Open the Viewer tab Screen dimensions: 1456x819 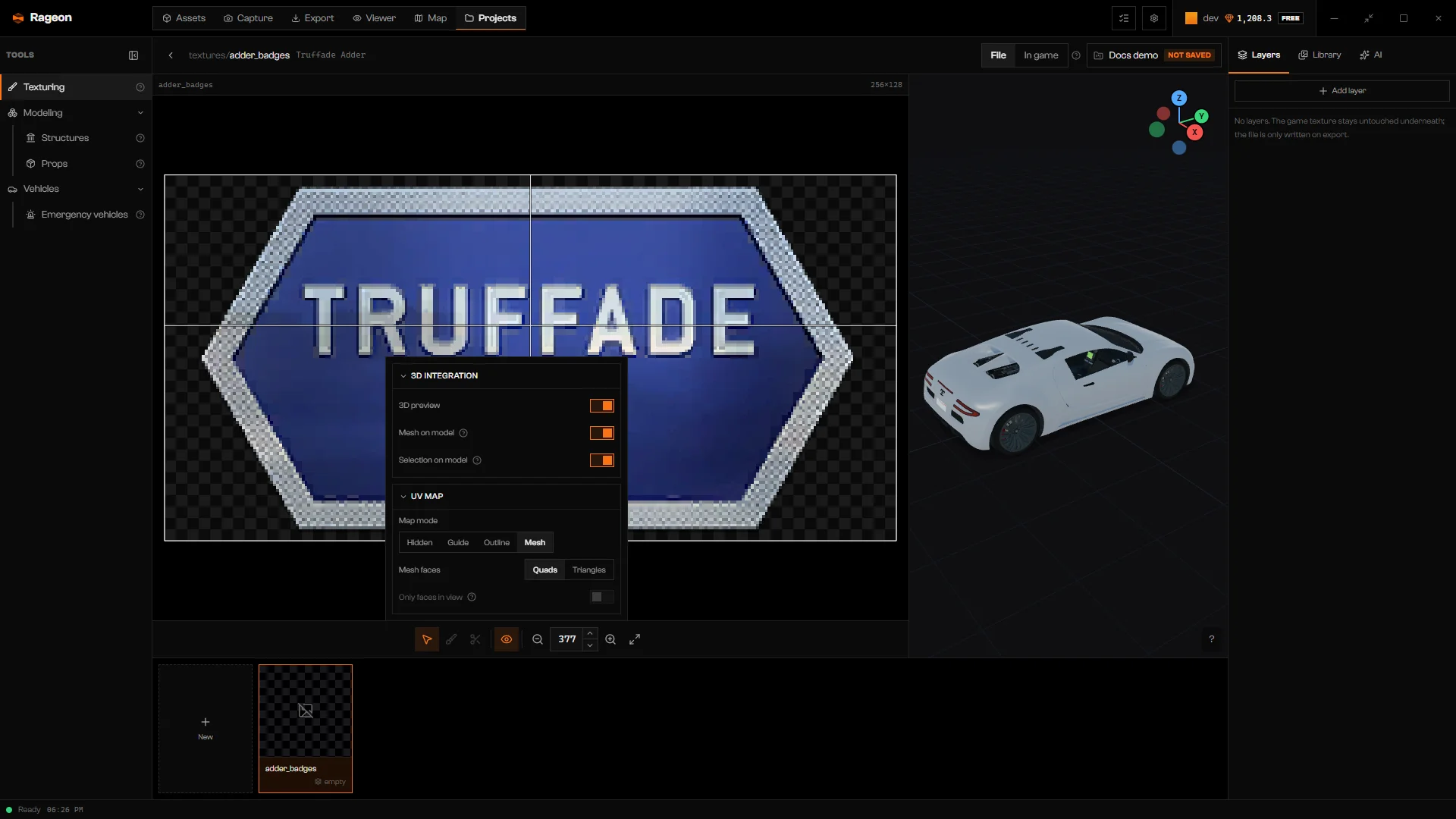pos(375,18)
